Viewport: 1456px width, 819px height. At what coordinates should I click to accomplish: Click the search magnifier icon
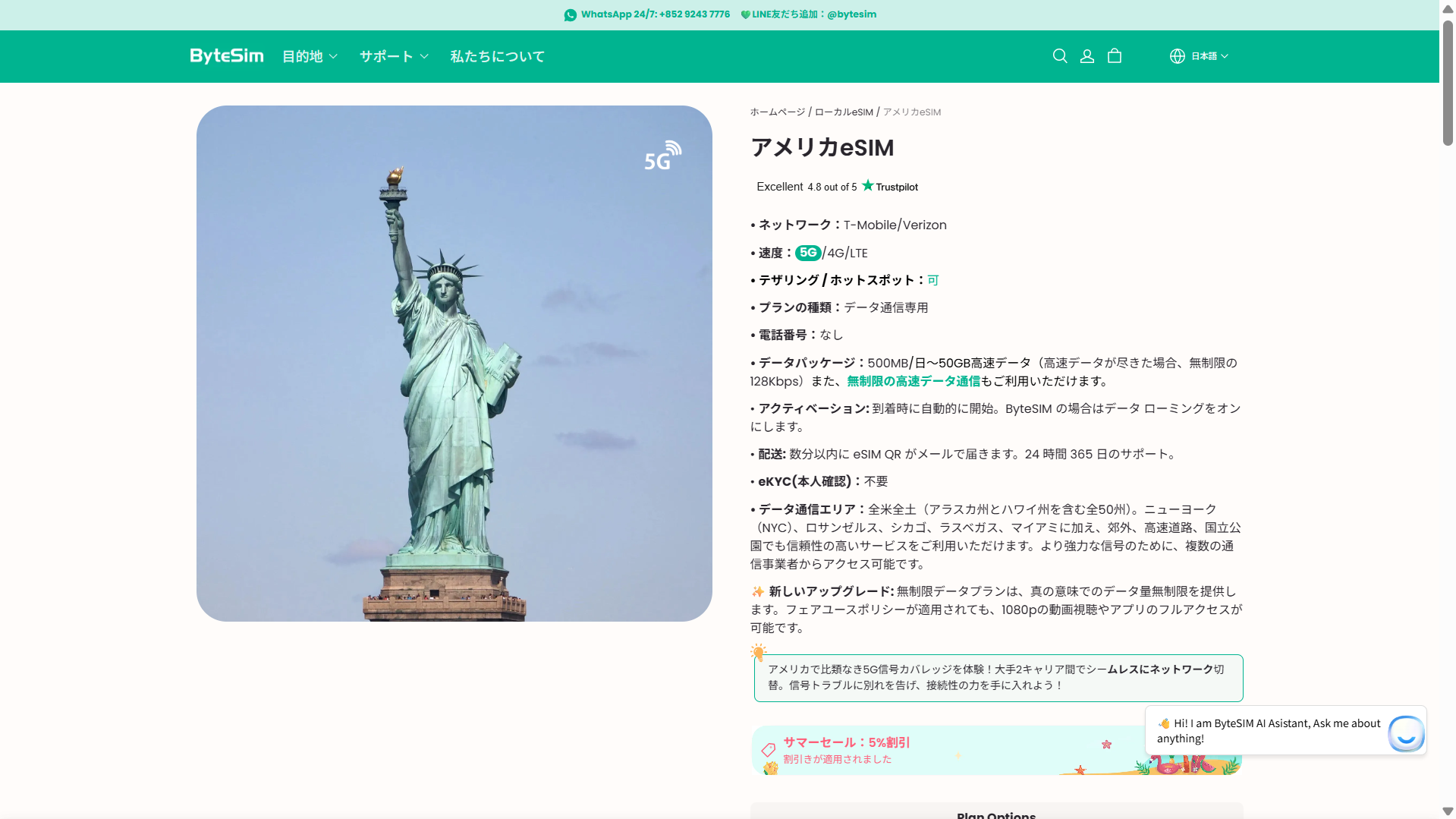(x=1060, y=56)
